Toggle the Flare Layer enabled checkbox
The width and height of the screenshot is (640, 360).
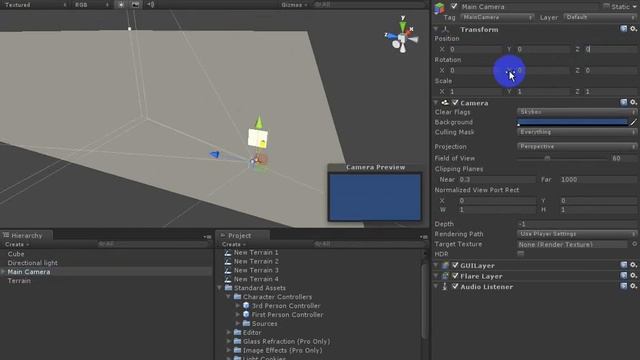[455, 276]
